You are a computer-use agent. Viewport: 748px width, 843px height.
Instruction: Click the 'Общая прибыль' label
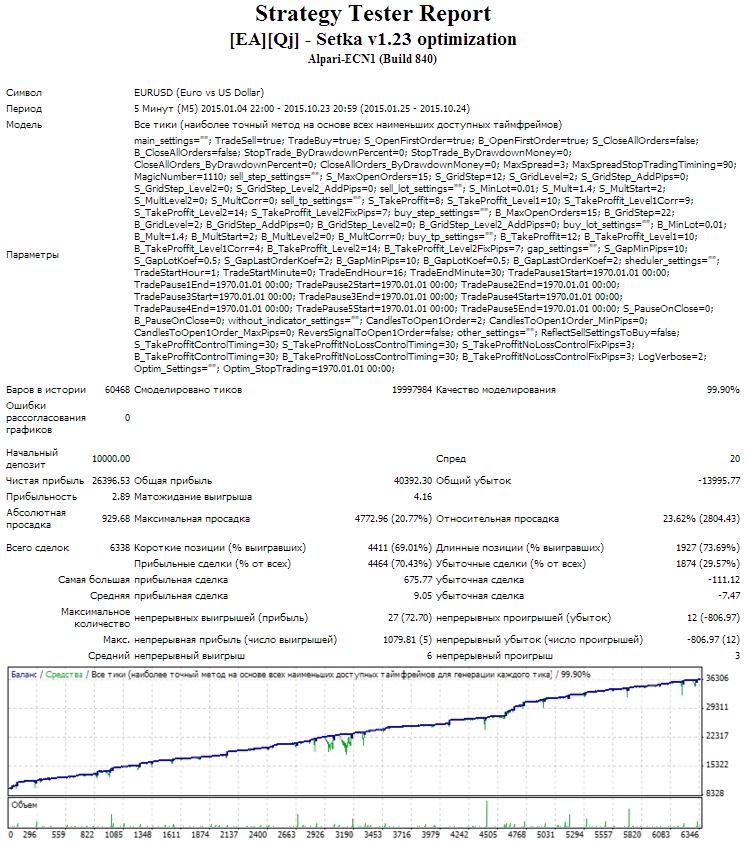pos(173,481)
